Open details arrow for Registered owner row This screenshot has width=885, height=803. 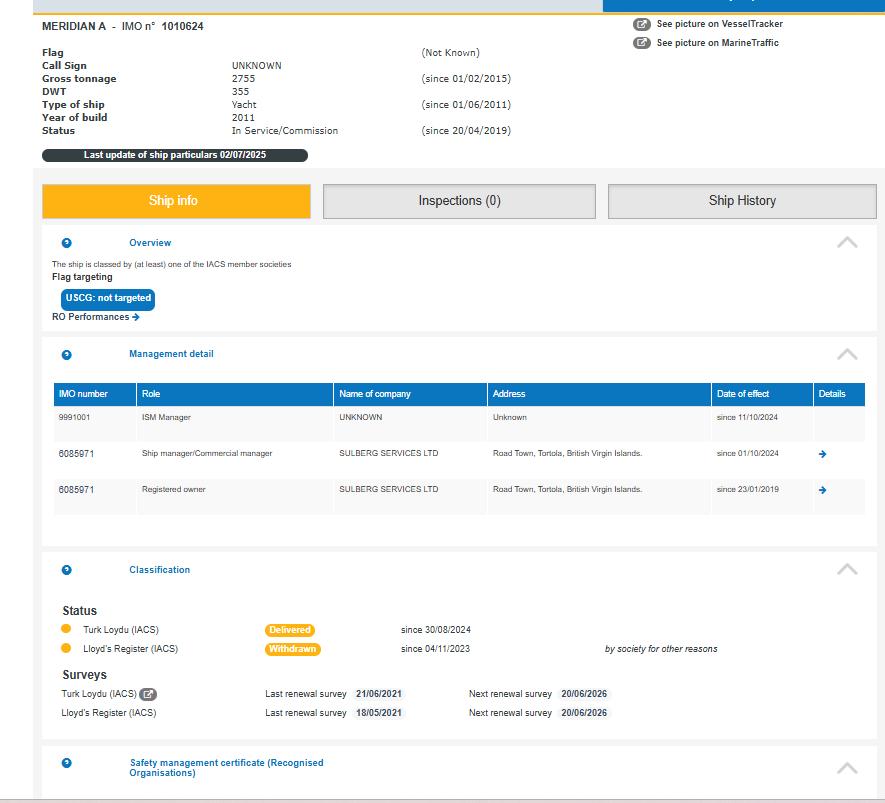pyautogui.click(x=822, y=490)
